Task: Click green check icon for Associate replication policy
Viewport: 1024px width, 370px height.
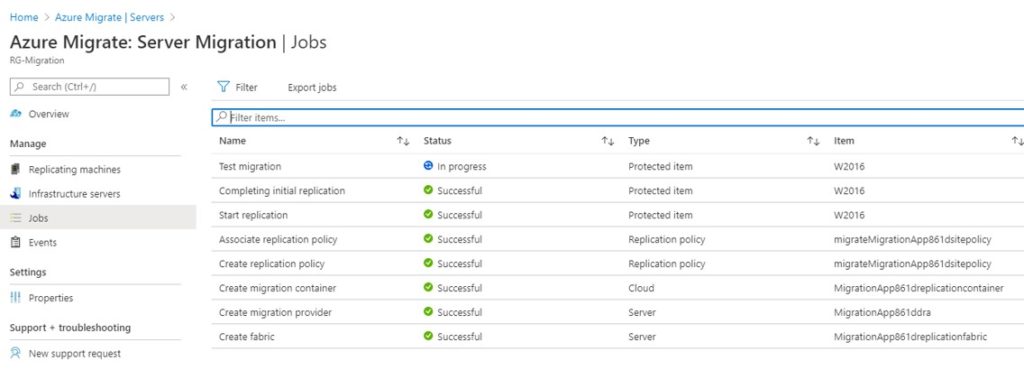Action: click(x=428, y=239)
